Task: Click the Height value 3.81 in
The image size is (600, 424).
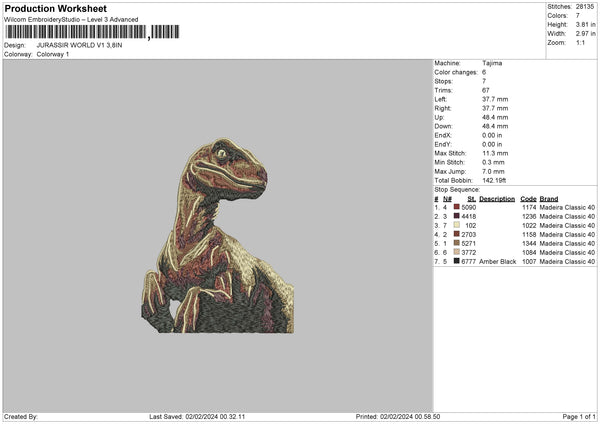Action: 585,24
